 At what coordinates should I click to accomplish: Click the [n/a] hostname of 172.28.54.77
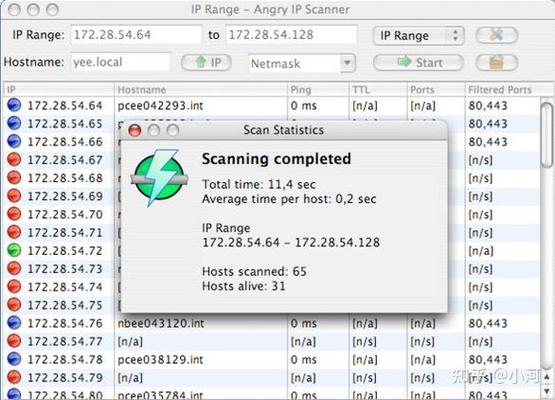pos(130,342)
